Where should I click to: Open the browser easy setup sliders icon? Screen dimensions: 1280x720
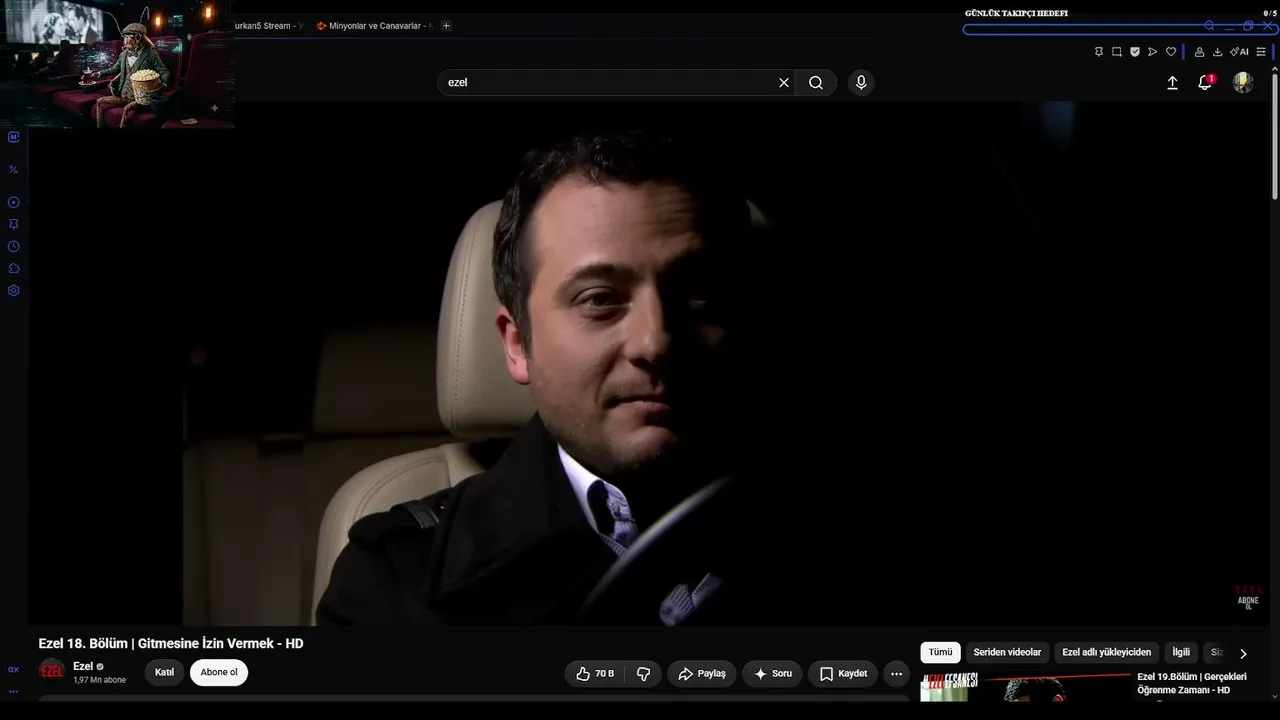pyautogui.click(x=1261, y=52)
